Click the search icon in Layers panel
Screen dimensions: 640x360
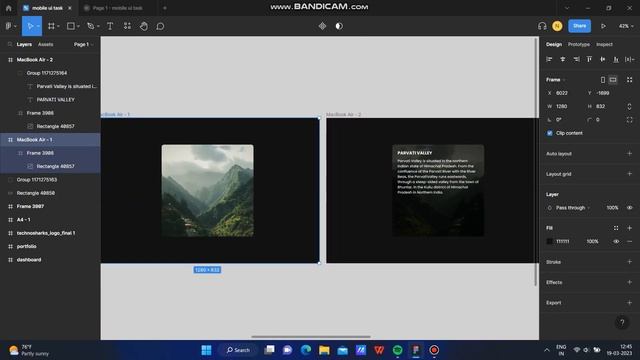point(10,44)
